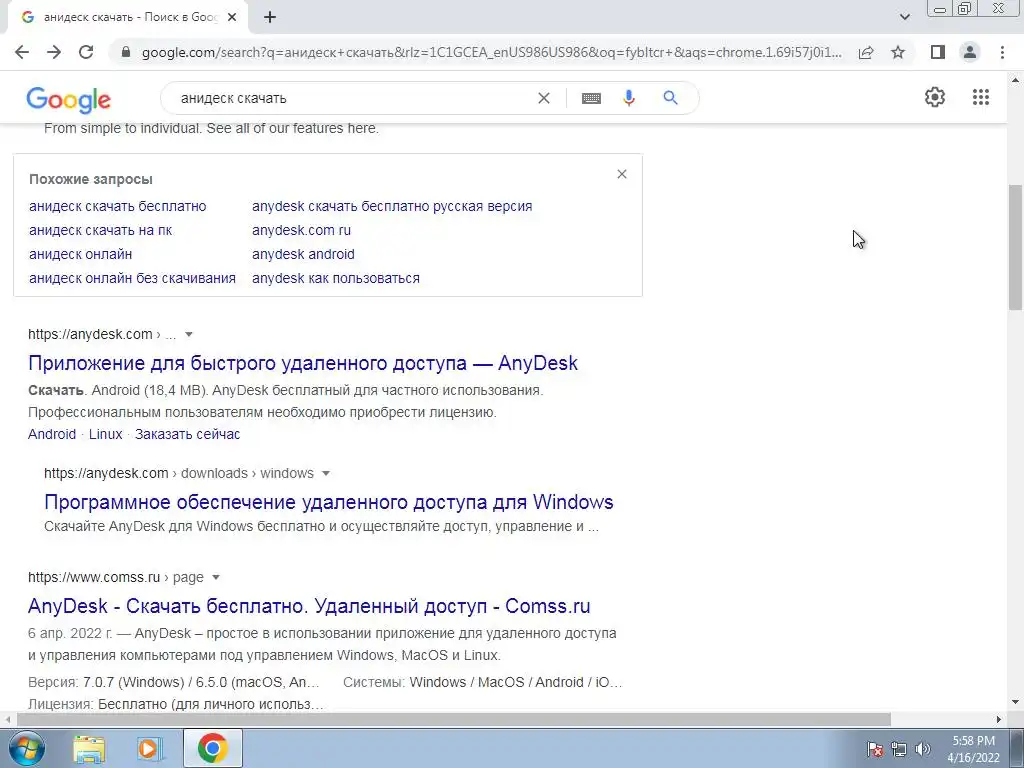Click the Chrome taskbar icon
Image resolution: width=1024 pixels, height=768 pixels.
pyautogui.click(x=212, y=748)
